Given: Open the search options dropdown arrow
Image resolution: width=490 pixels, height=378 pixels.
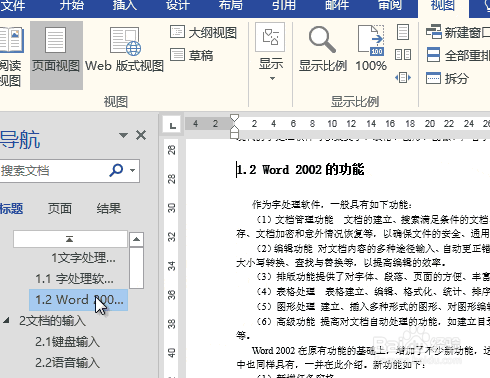Looking at the screenshot, I should coord(133,171).
